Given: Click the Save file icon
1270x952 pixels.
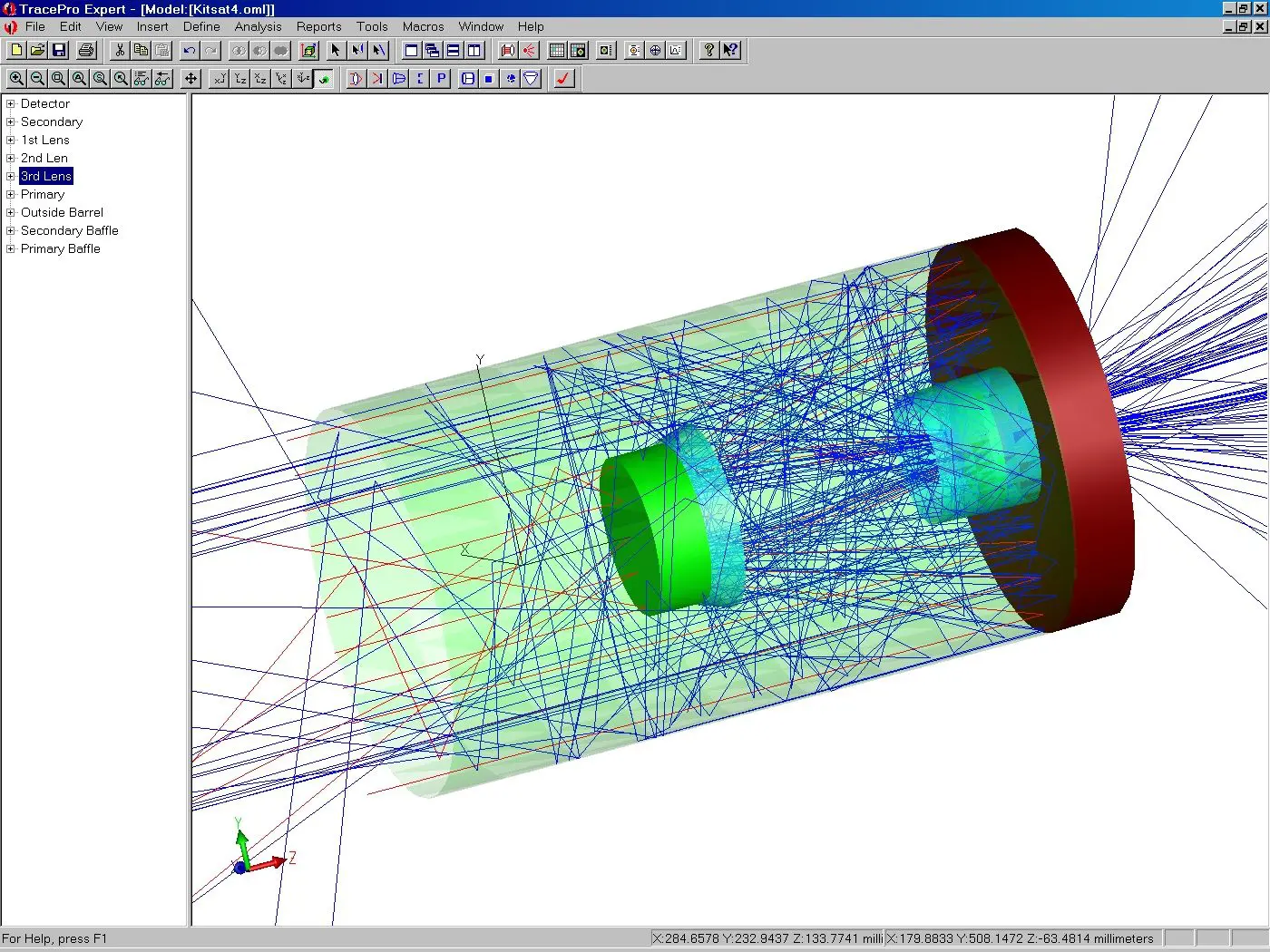Looking at the screenshot, I should click(59, 51).
